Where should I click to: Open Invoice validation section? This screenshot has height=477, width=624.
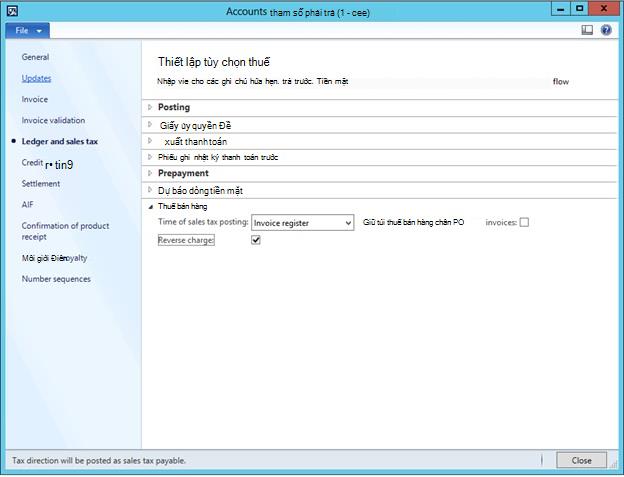53,120
